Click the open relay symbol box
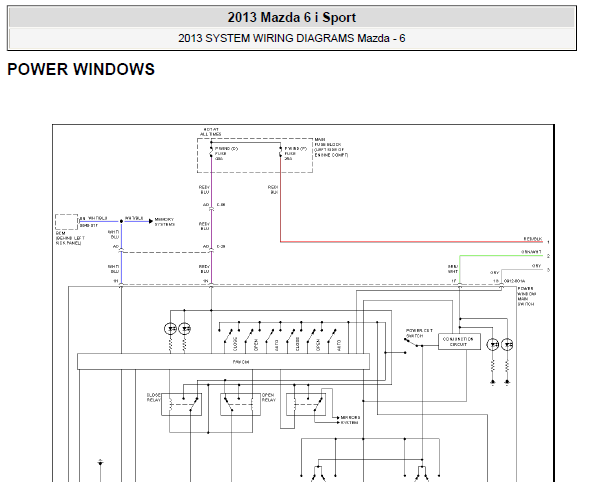 240,405
